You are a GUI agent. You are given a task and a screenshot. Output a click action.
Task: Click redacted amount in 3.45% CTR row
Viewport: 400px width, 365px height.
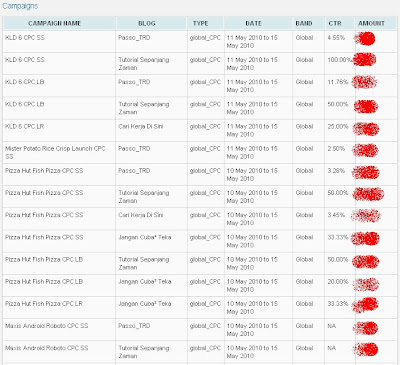pos(366,216)
